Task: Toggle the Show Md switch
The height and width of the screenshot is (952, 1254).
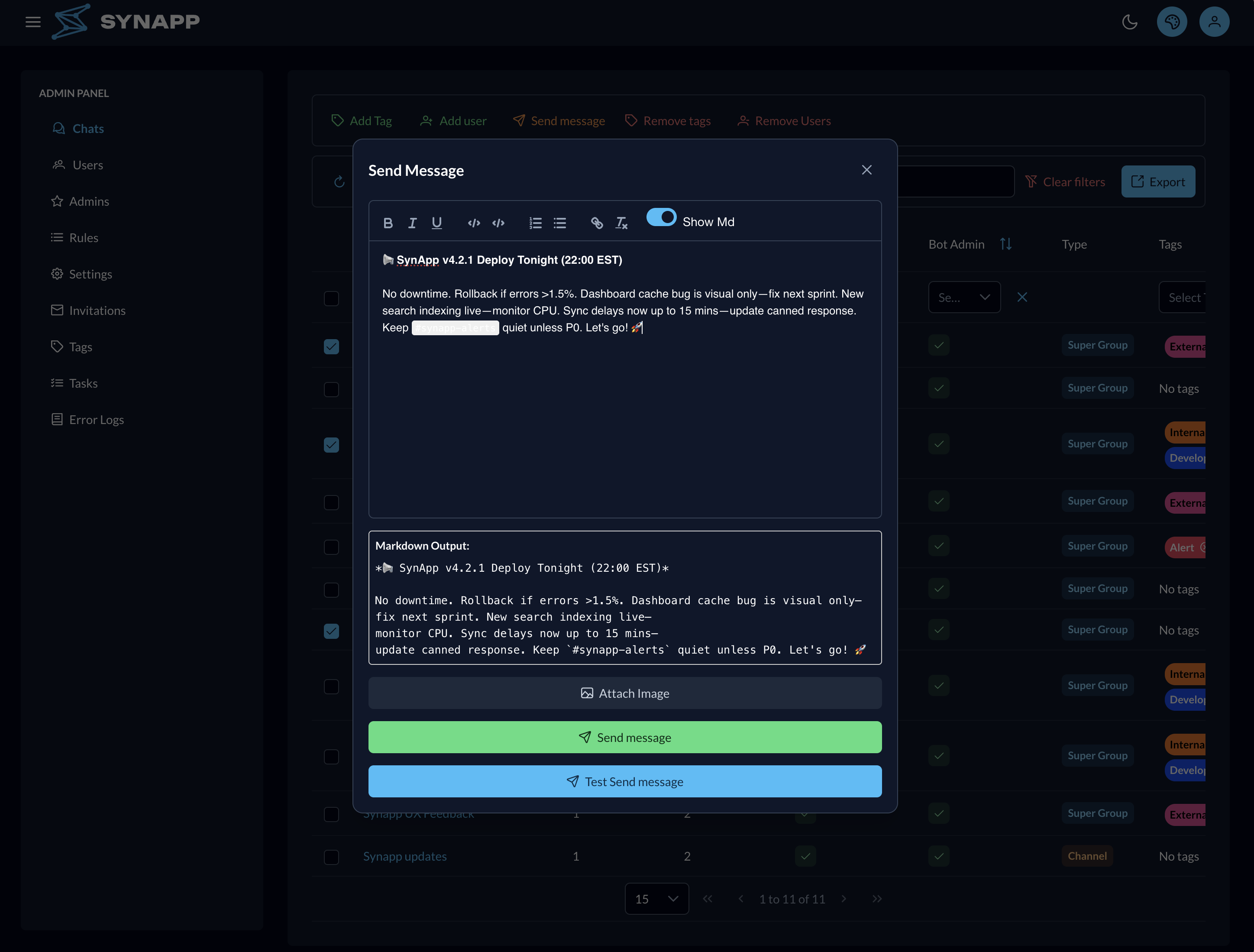Action: pyautogui.click(x=661, y=217)
